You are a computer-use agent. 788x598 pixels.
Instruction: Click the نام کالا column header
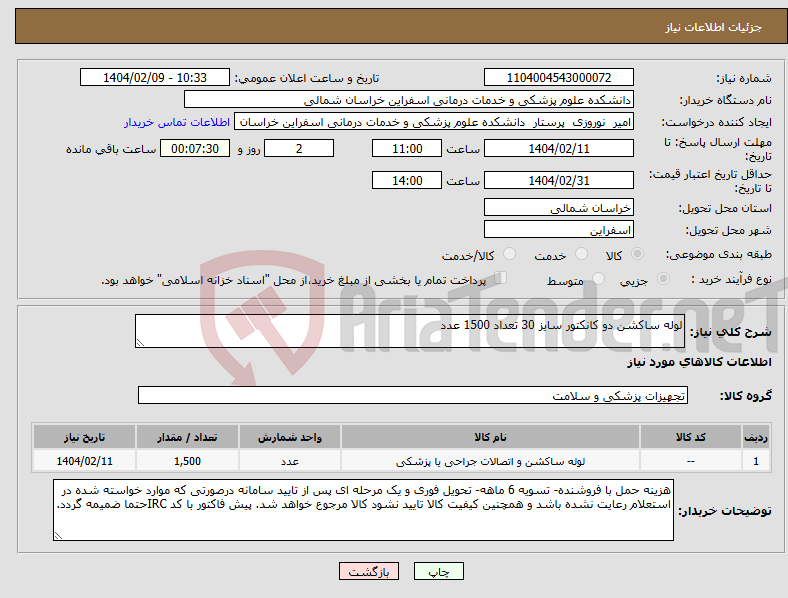coord(490,437)
